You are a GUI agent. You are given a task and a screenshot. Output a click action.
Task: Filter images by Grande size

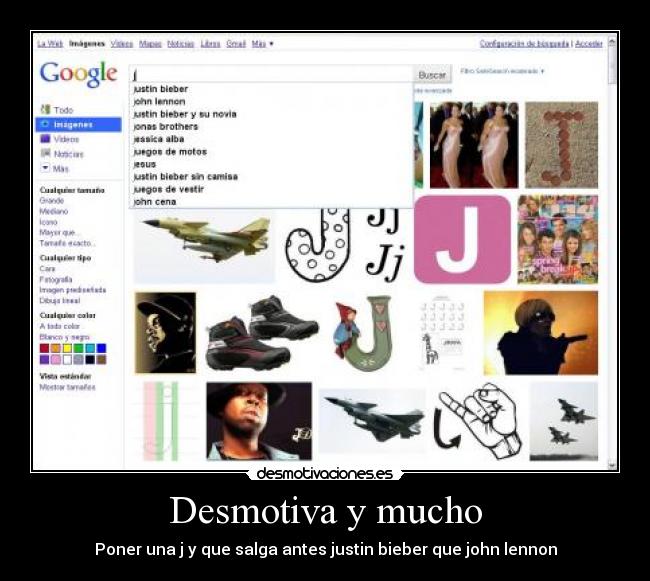52,201
